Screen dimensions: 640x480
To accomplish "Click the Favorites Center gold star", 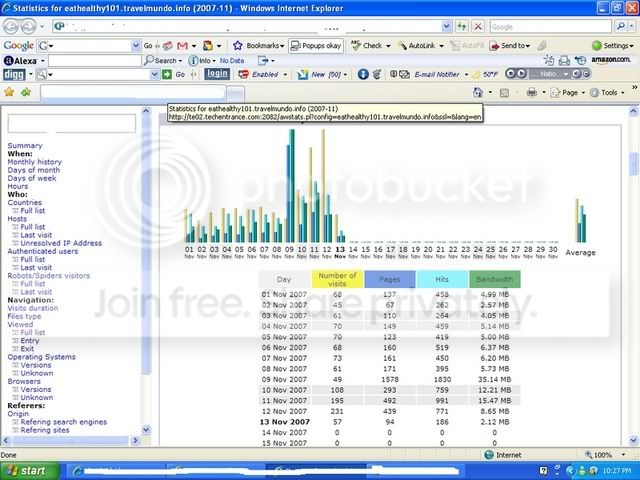I will point(9,92).
